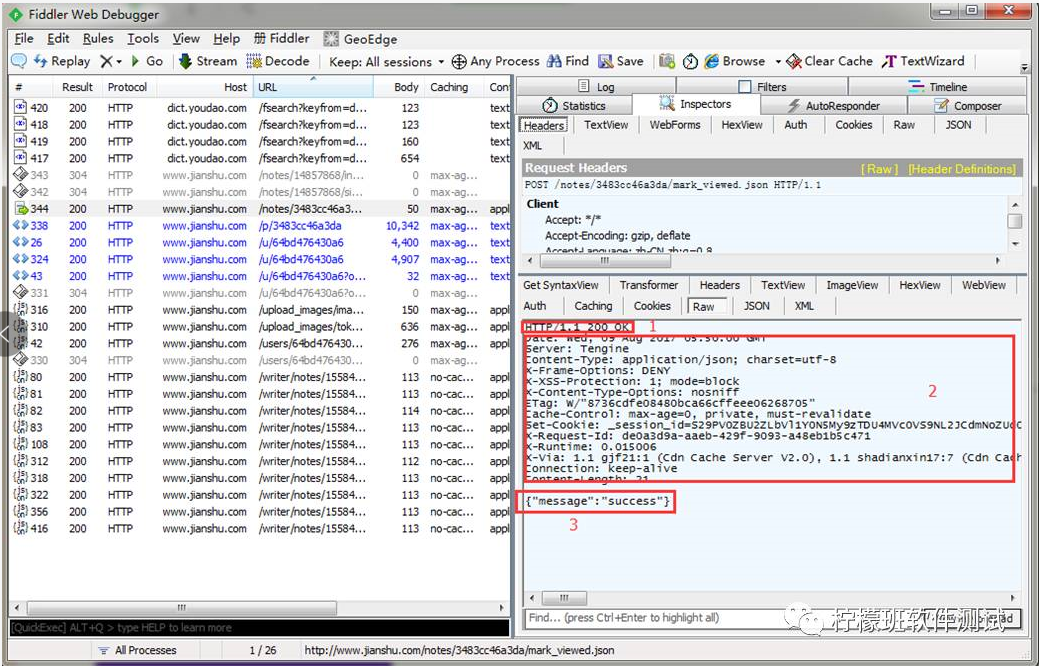Open the File menu

(x=24, y=38)
